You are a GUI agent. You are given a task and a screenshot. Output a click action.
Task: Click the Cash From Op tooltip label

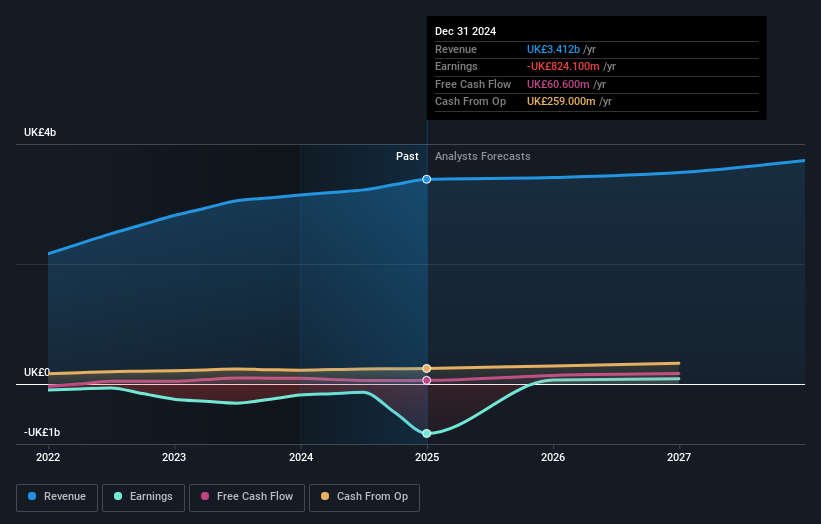tap(471, 102)
